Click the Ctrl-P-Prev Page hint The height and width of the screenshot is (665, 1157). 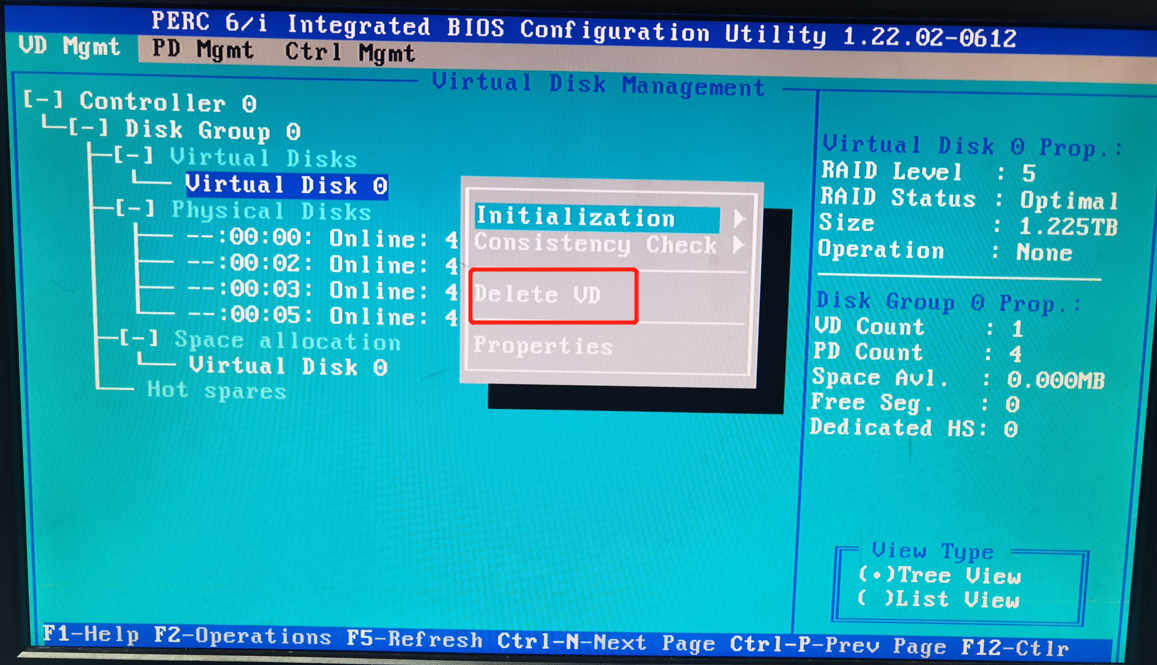tap(838, 646)
